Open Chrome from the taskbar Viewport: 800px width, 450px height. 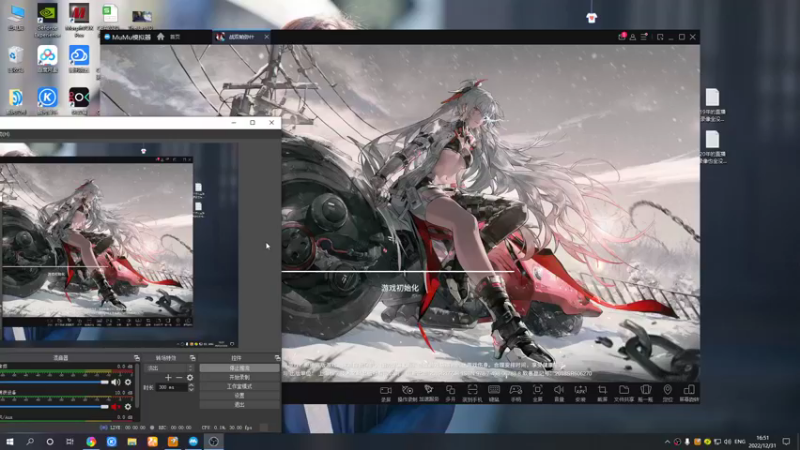(x=91, y=442)
